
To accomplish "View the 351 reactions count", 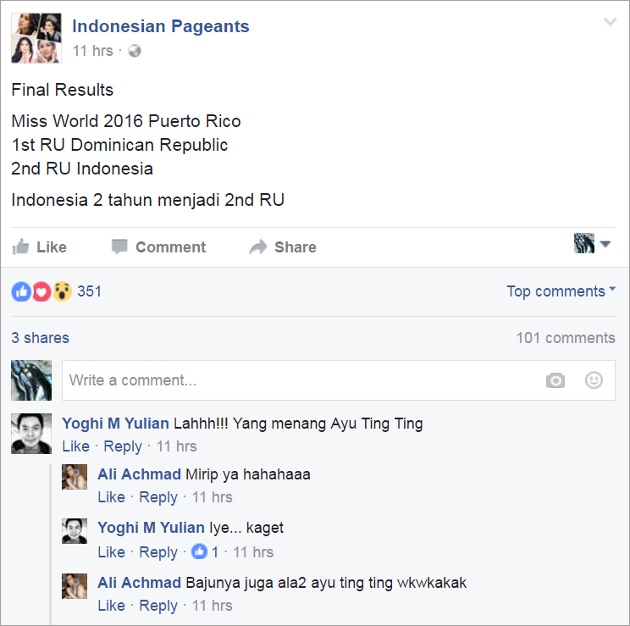I will 89,291.
